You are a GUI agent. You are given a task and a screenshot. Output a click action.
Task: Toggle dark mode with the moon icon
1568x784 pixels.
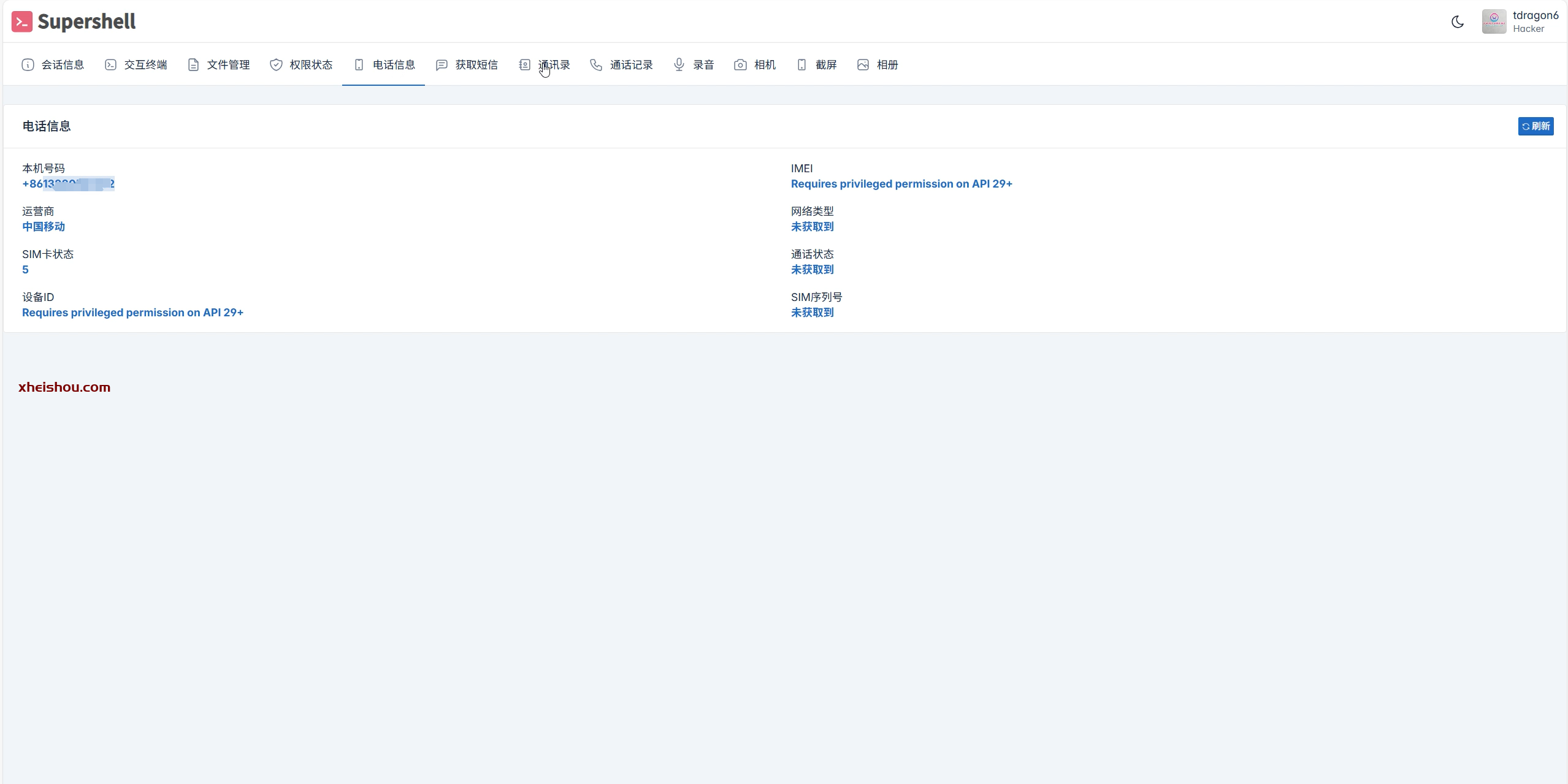tap(1457, 22)
